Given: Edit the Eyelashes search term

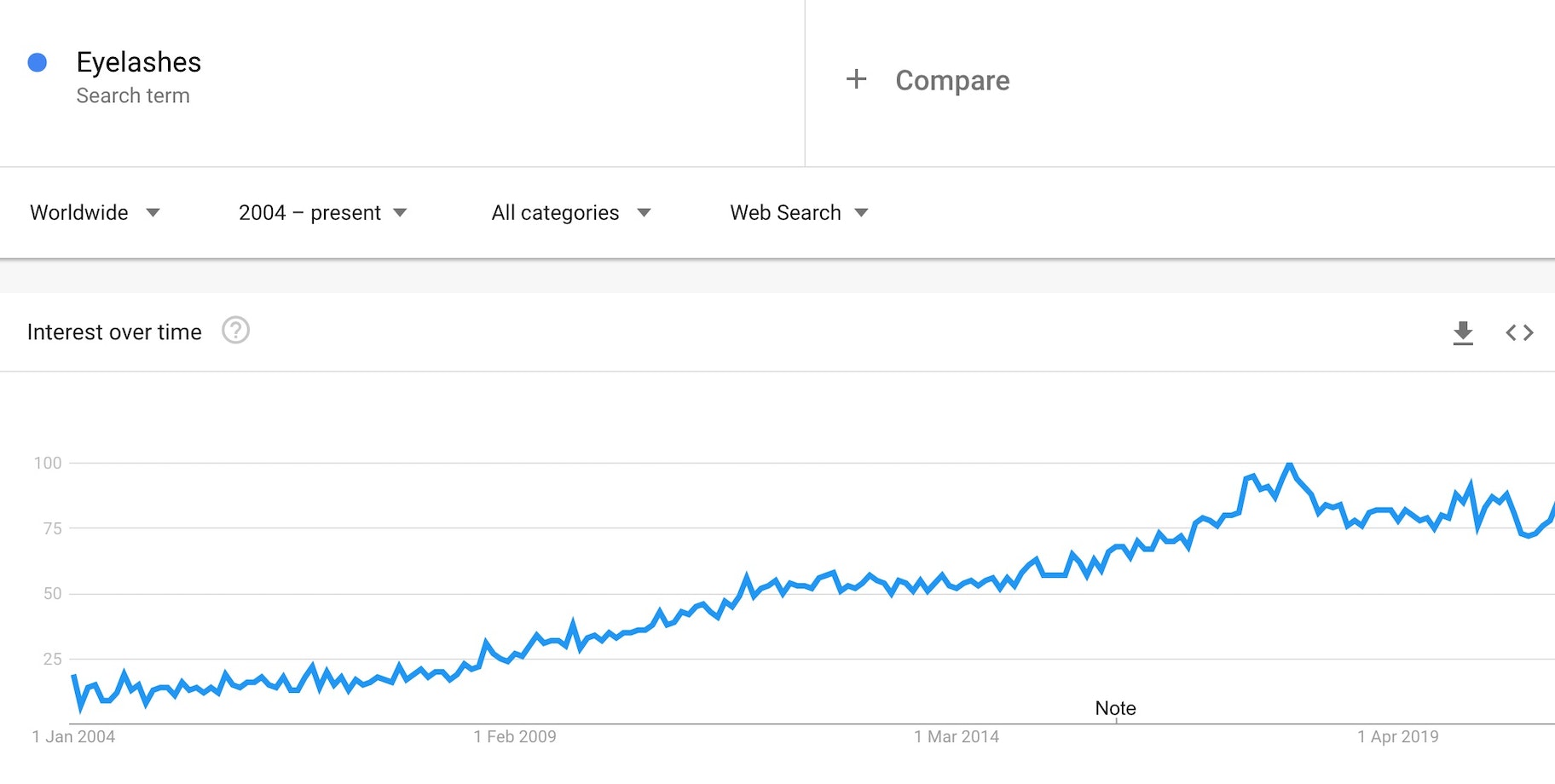Looking at the screenshot, I should click(139, 62).
